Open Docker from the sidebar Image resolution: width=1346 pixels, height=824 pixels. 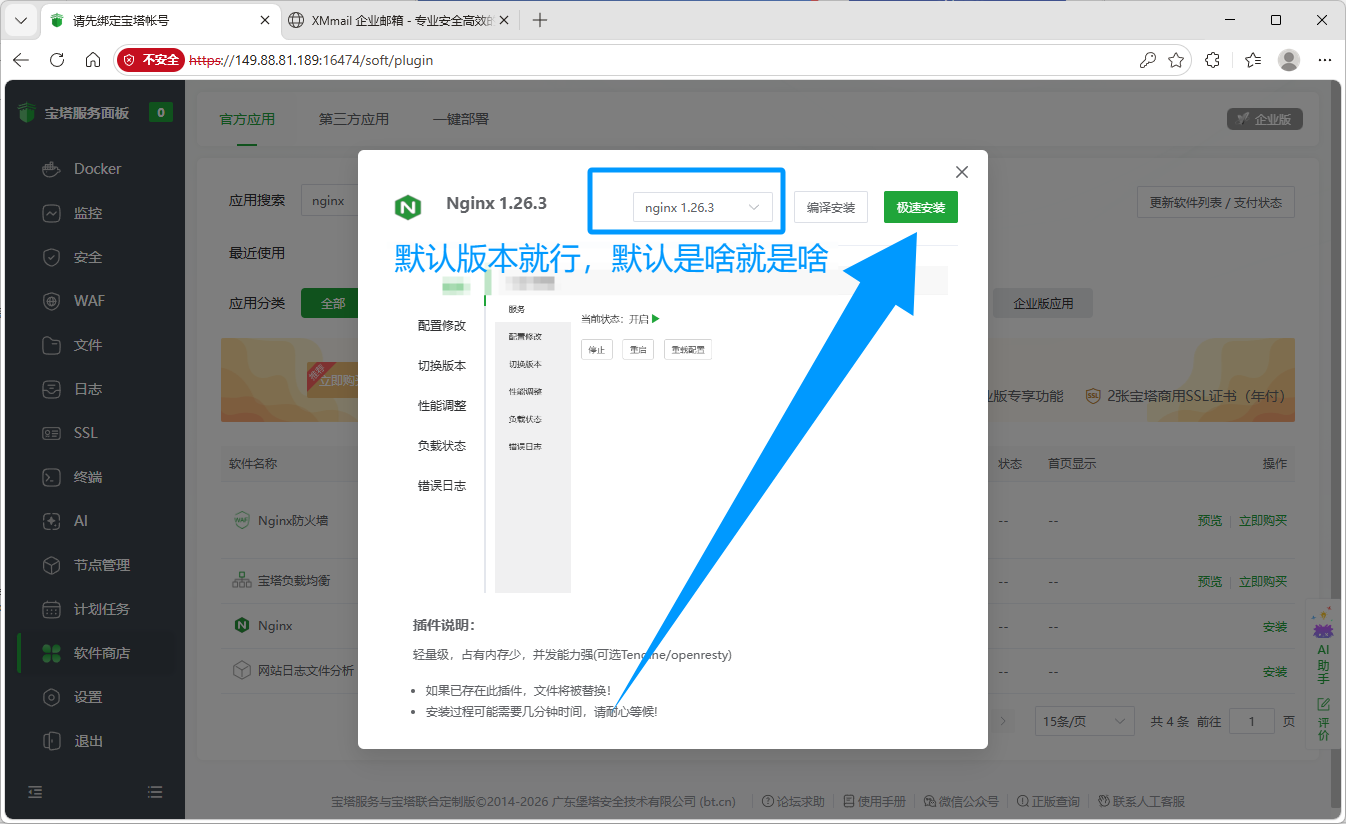tap(97, 169)
